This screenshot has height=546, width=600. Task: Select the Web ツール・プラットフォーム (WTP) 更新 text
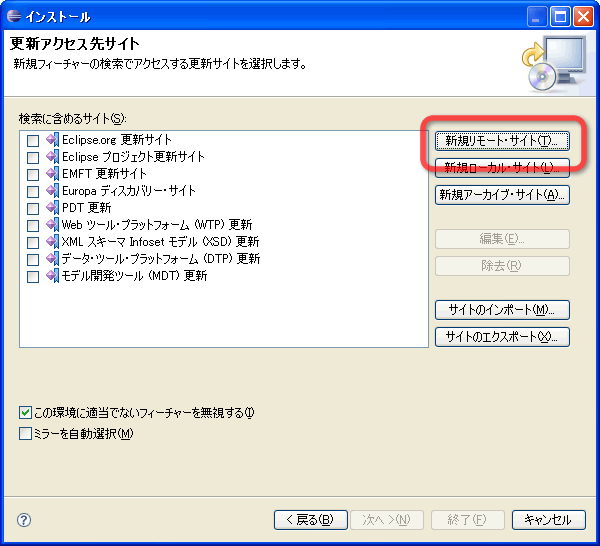[x=157, y=225]
